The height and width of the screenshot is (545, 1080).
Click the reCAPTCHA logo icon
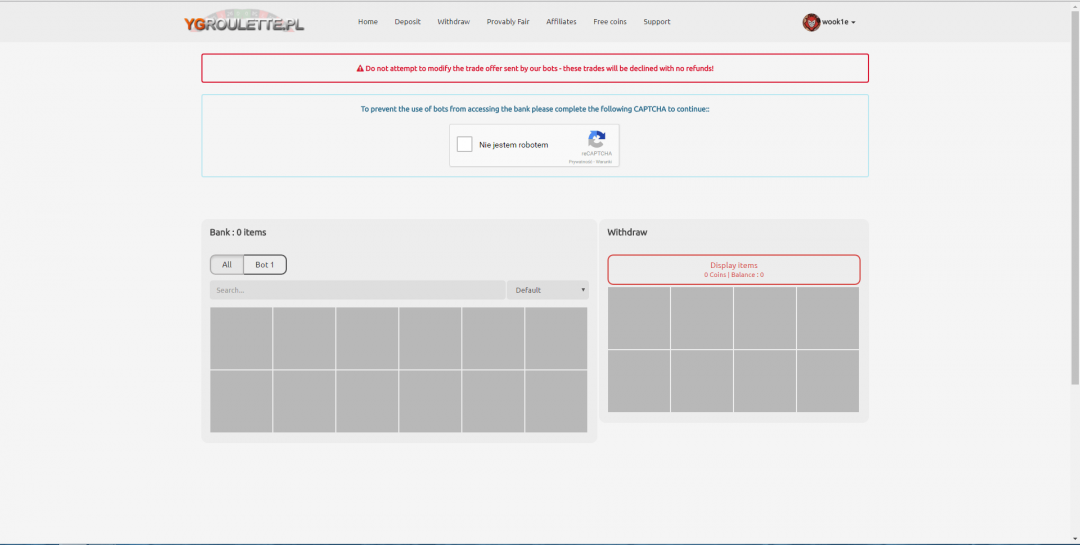[x=597, y=140]
